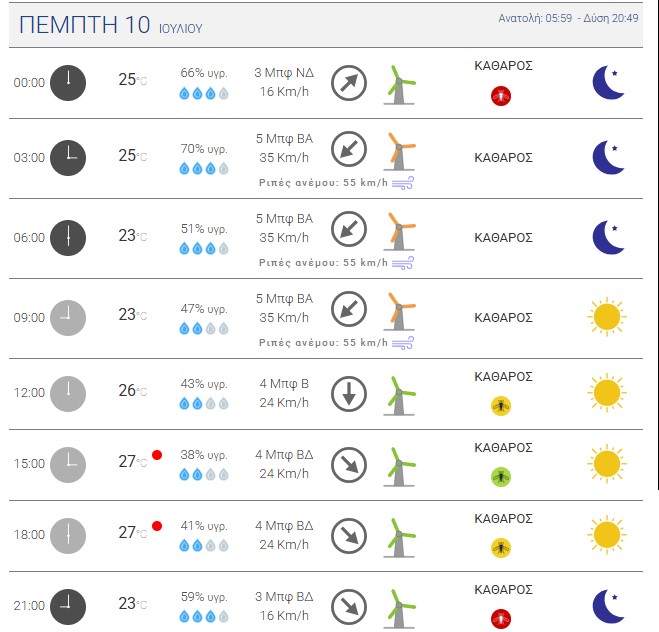The image size is (659, 632).
Task: Click the 00:00 clock icon
Action: pos(68,82)
